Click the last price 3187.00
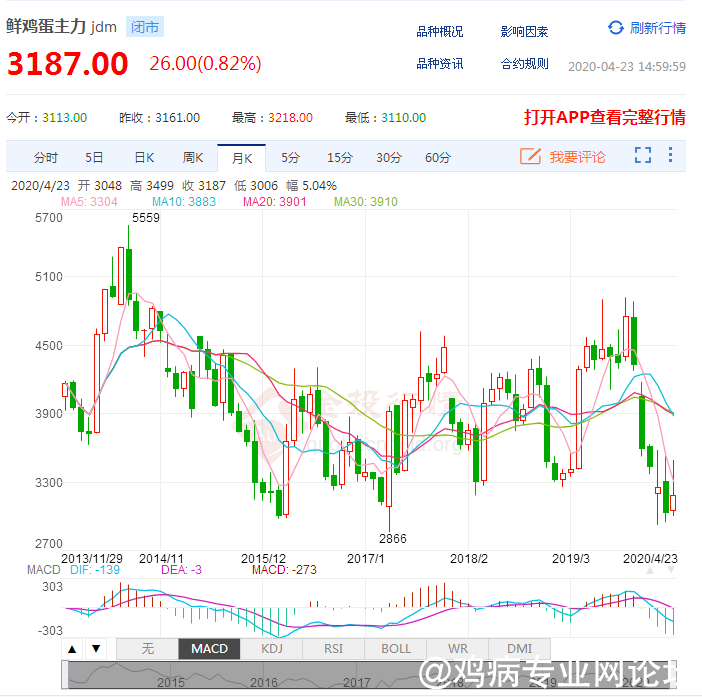702x697 pixels. pyautogui.click(x=68, y=64)
